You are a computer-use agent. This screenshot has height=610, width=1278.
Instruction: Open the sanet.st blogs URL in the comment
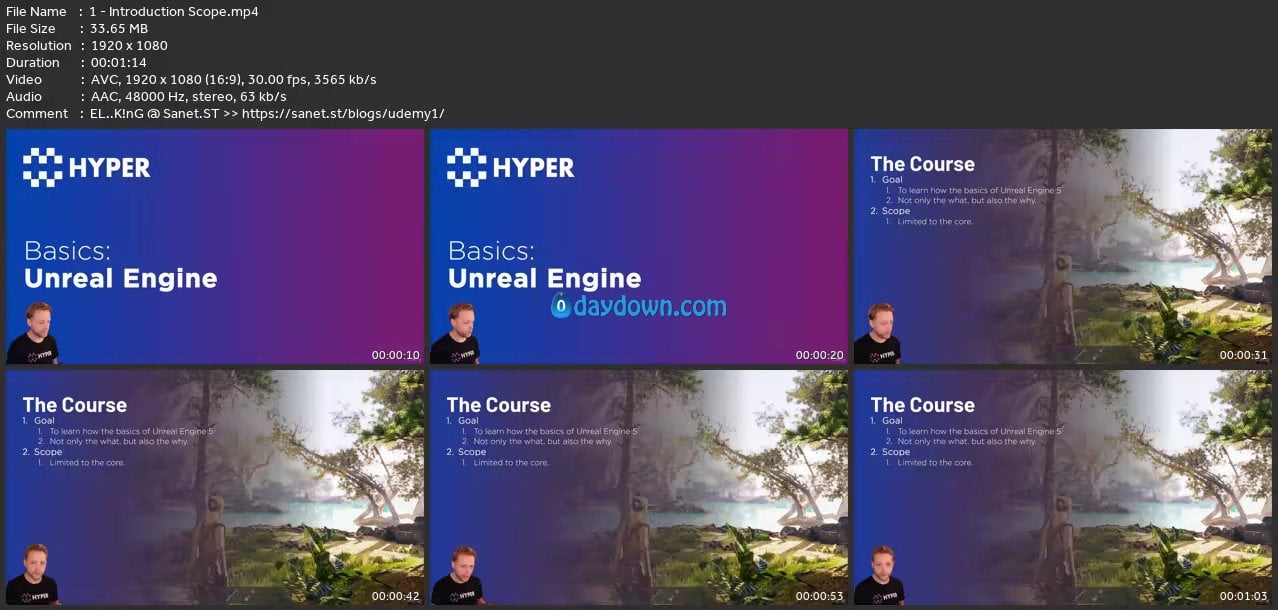click(343, 114)
